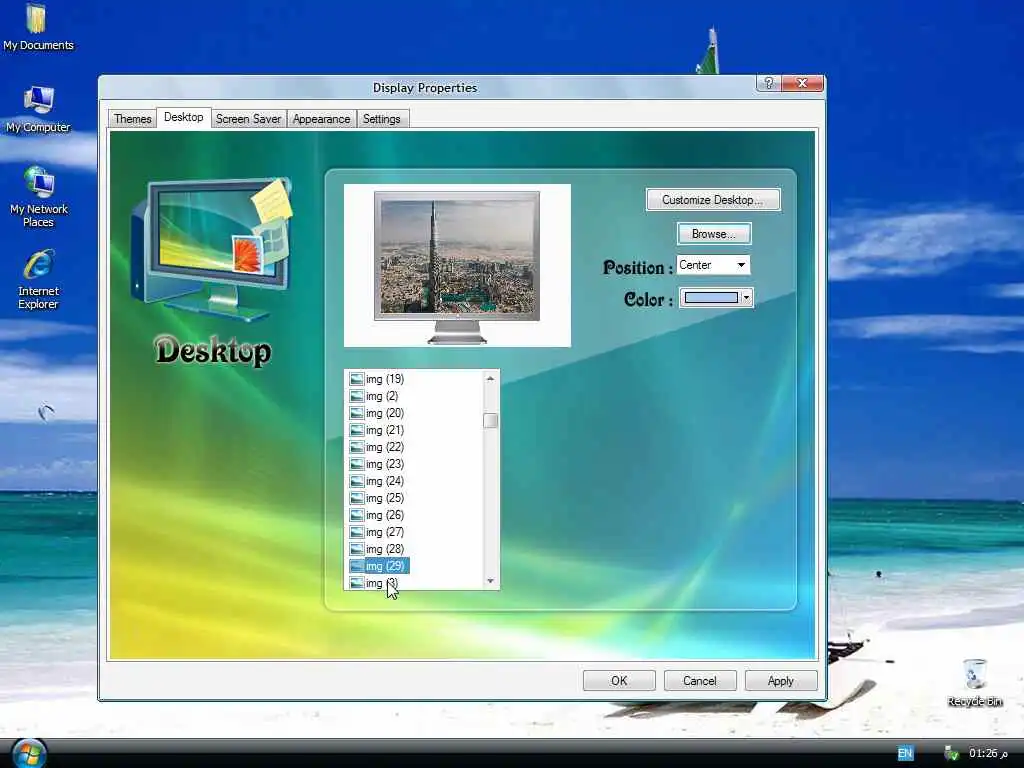The image size is (1024, 768).
Task: Select wallpaper "img (22)"
Action: tap(385, 447)
